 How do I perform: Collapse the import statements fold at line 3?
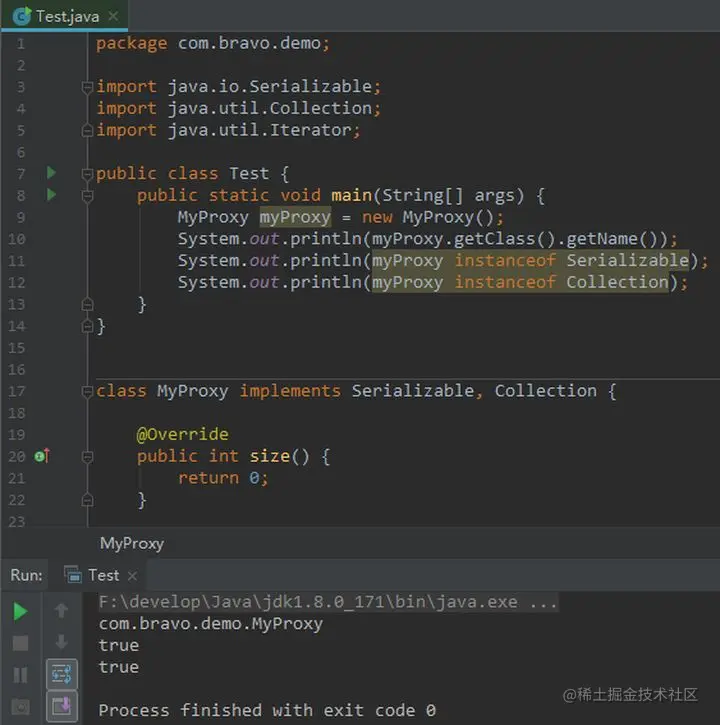click(87, 87)
